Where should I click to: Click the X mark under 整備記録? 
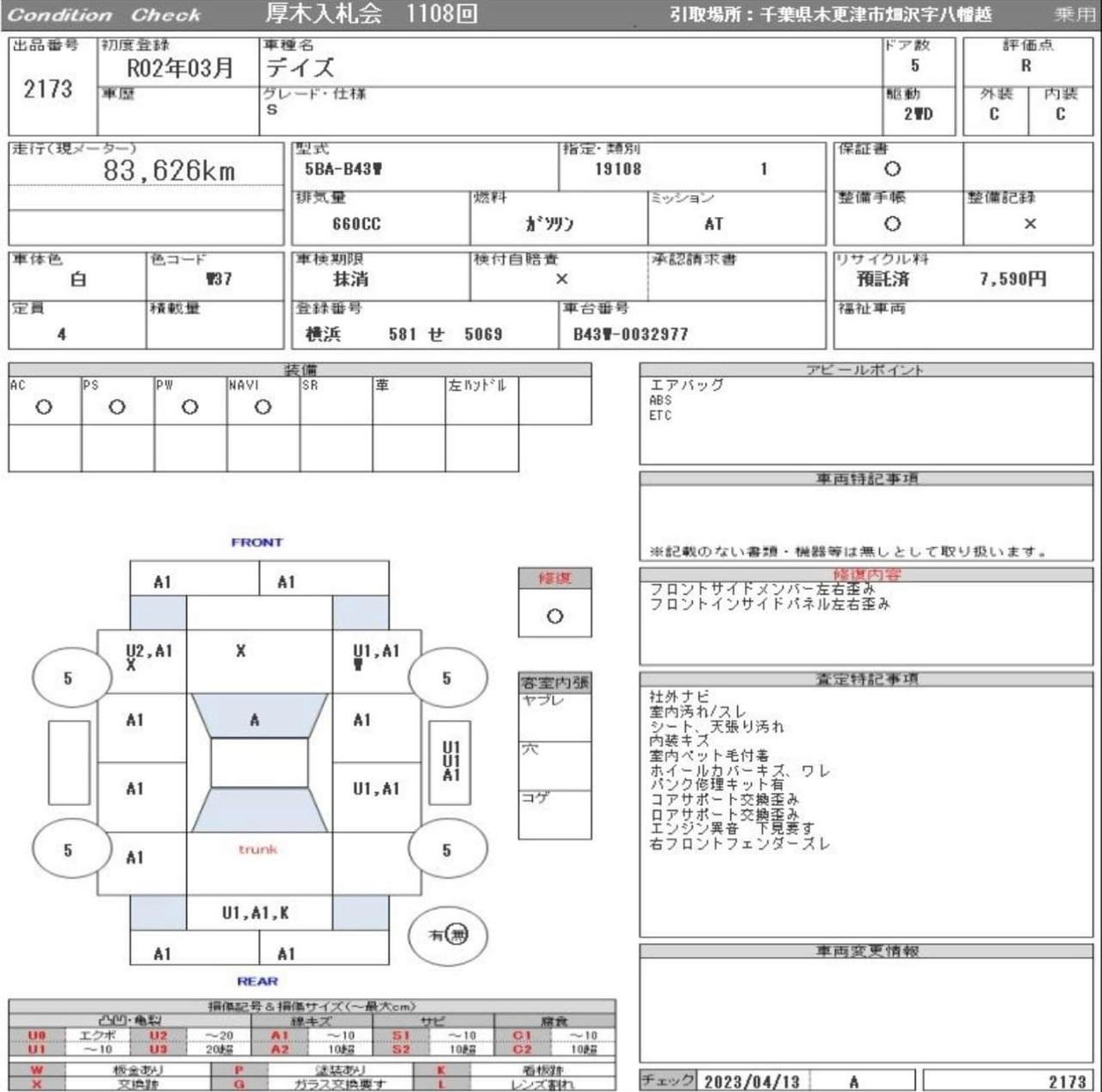click(1030, 224)
